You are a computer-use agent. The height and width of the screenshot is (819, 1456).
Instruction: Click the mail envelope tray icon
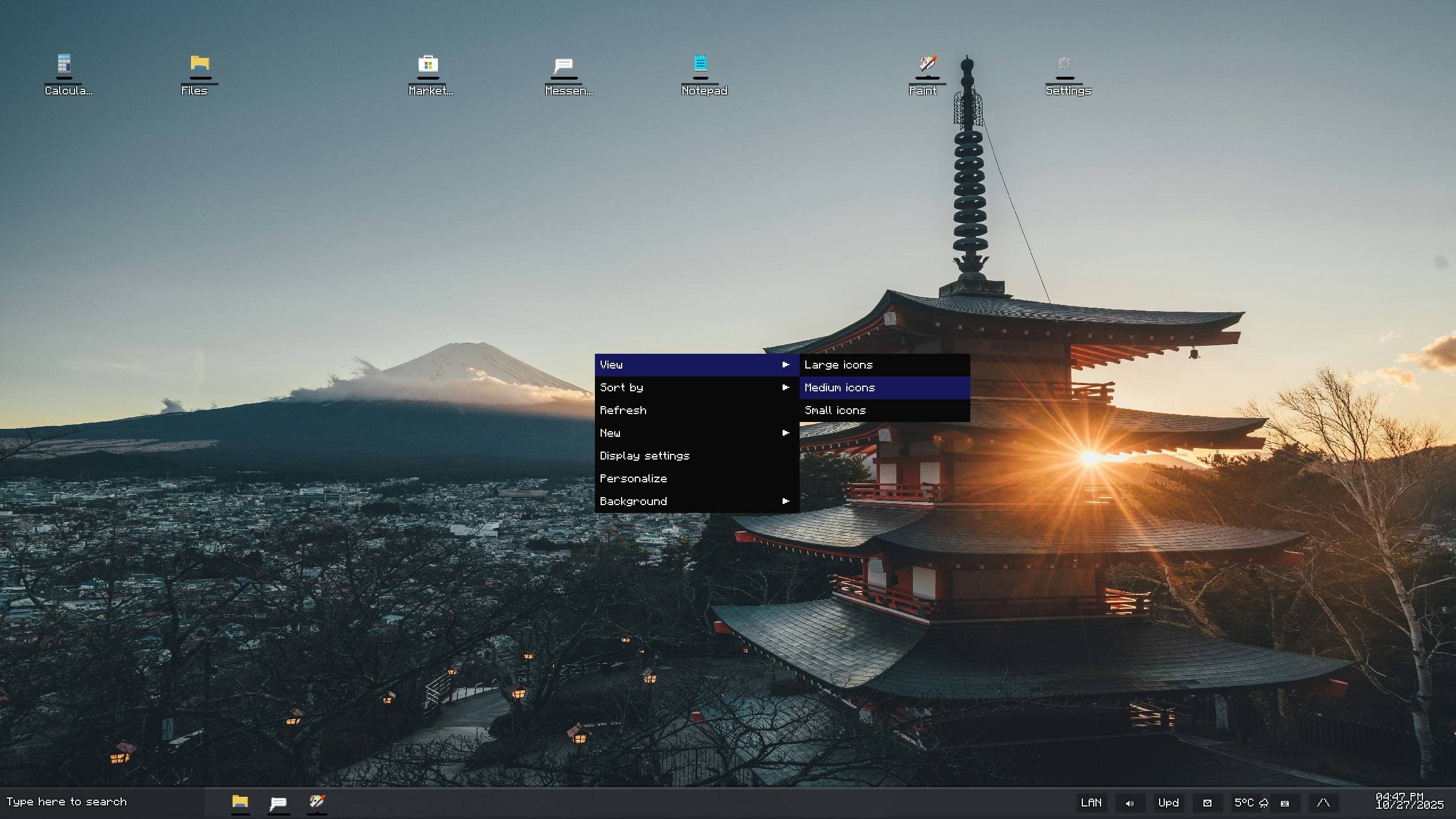pyautogui.click(x=1207, y=803)
